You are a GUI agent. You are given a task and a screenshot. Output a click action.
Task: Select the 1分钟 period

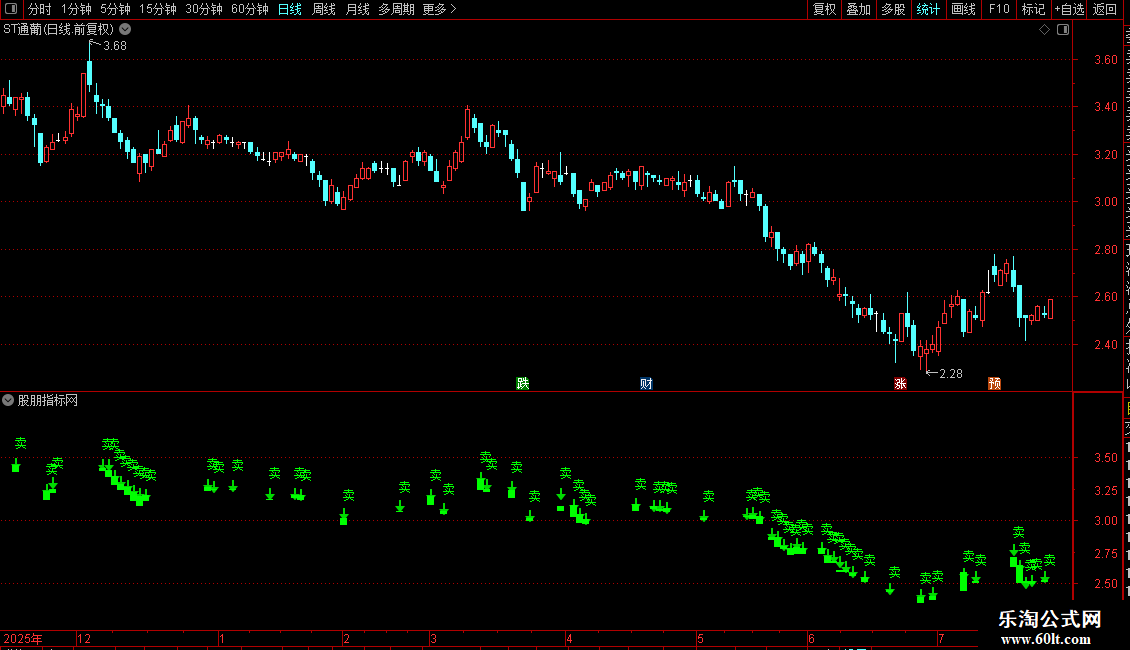coord(76,9)
